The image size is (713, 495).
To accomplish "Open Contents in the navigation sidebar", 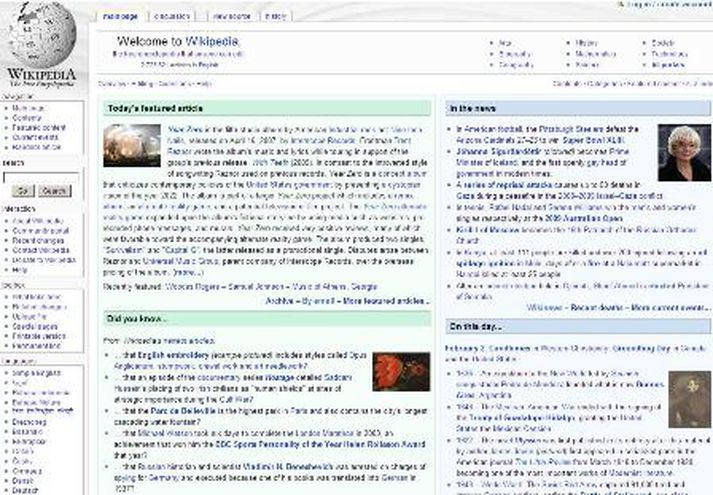I will tap(27, 118).
